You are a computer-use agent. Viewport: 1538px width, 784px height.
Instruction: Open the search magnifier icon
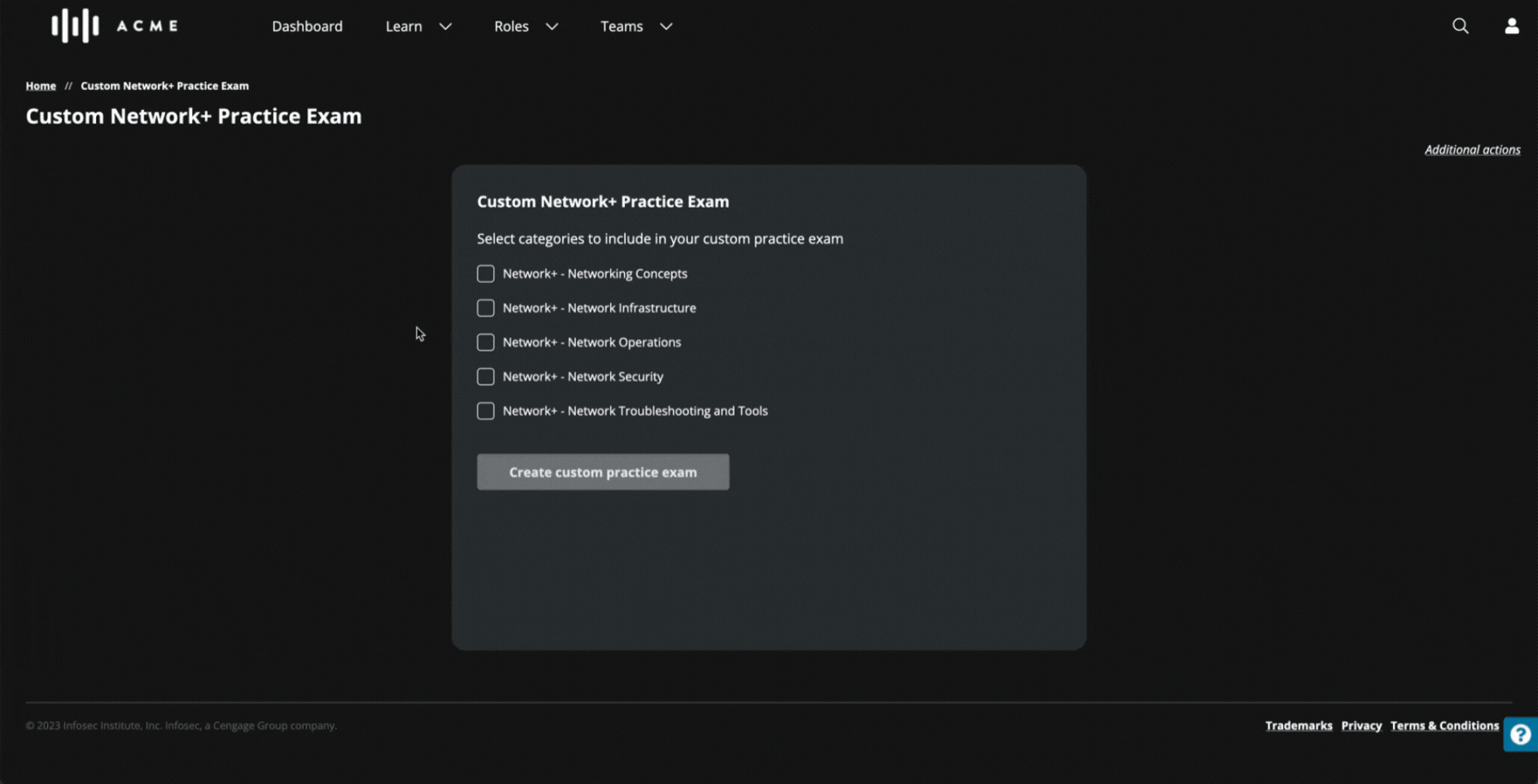tap(1460, 26)
